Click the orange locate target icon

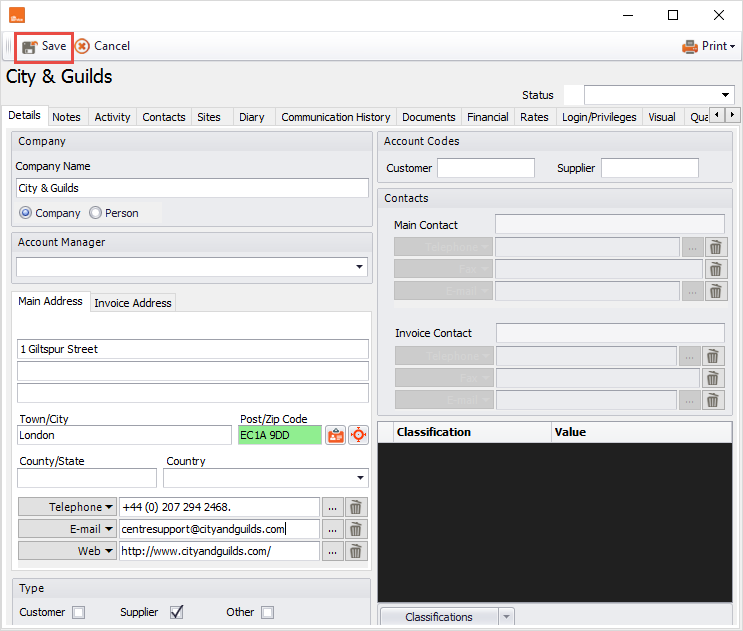tap(359, 435)
